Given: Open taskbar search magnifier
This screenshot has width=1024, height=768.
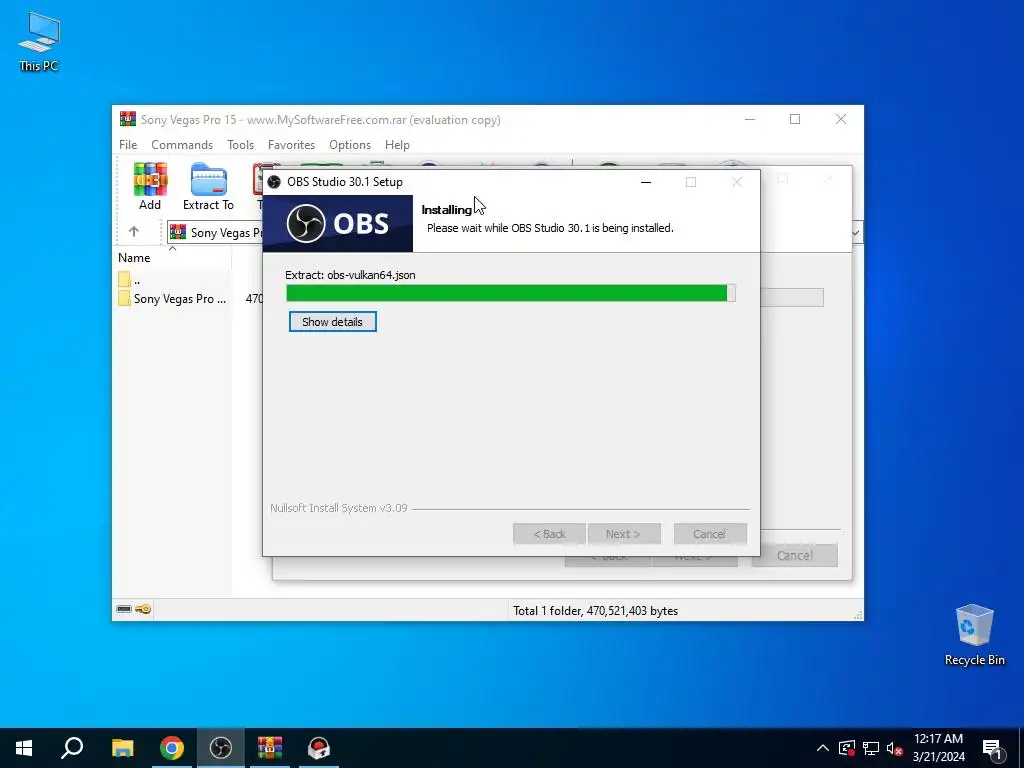Looking at the screenshot, I should (72, 748).
